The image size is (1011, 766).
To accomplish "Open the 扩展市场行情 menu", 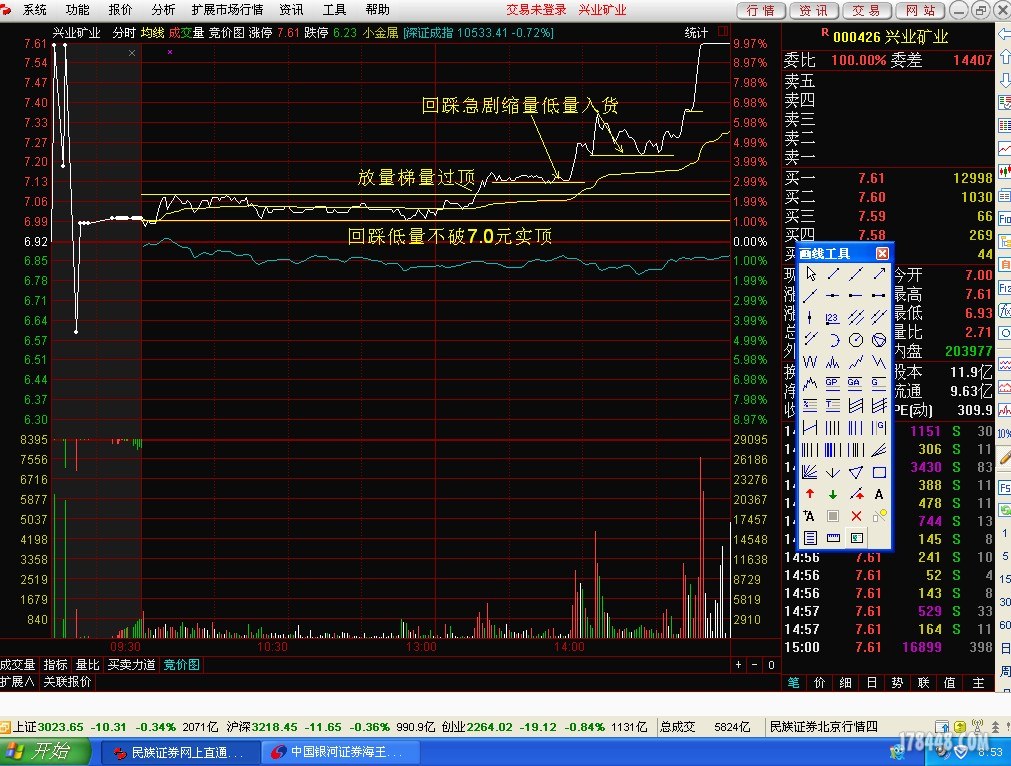I will (x=227, y=10).
